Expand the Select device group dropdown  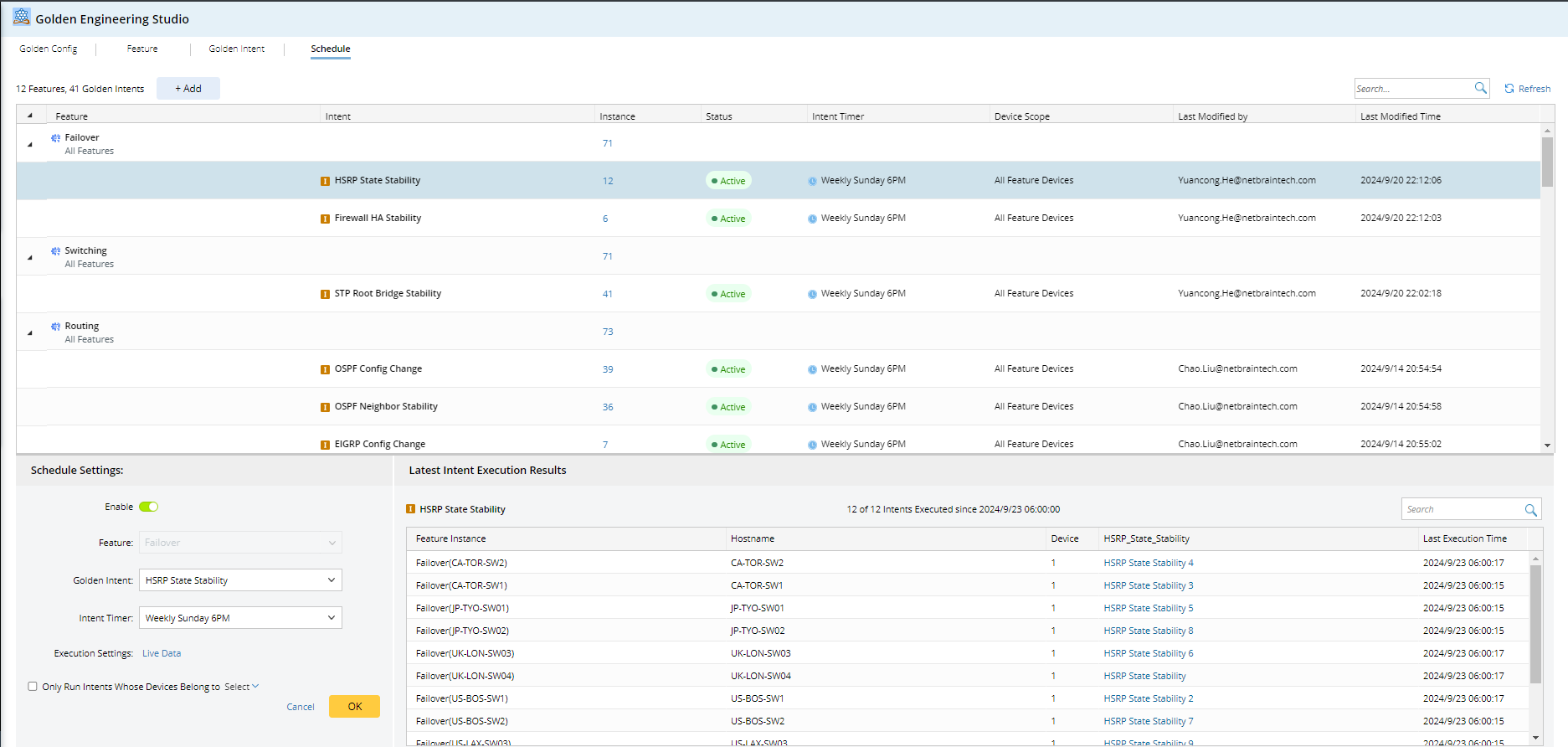[241, 687]
